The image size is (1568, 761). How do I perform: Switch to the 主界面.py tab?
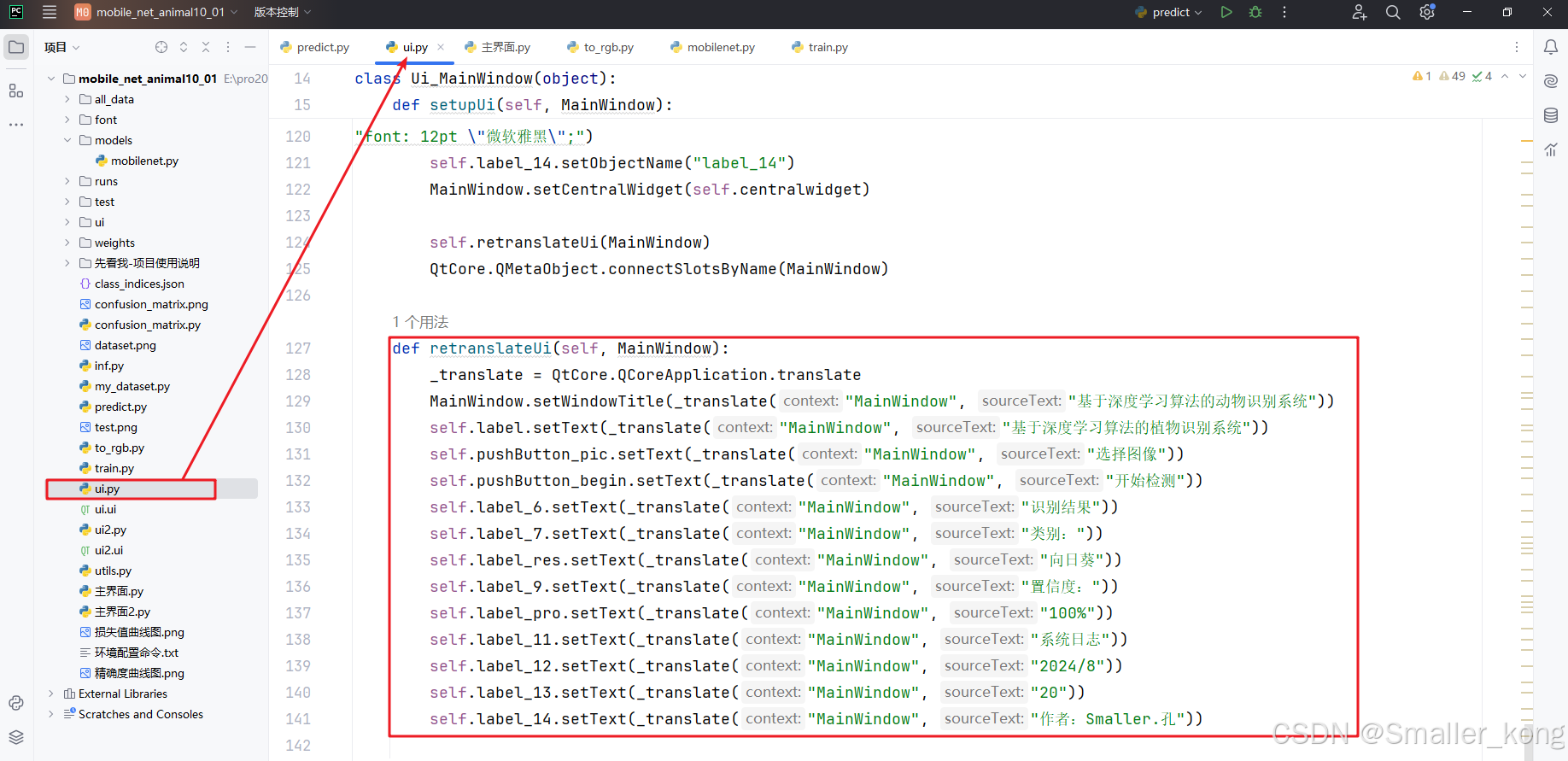pyautogui.click(x=498, y=47)
